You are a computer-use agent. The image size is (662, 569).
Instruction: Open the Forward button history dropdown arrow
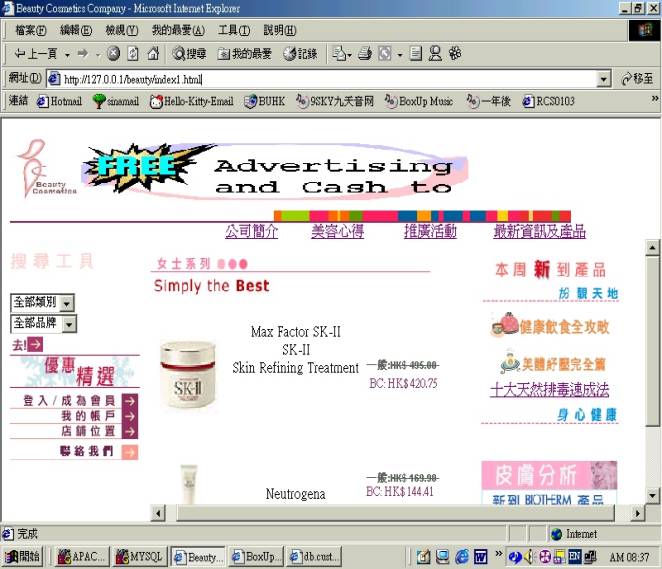98,55
